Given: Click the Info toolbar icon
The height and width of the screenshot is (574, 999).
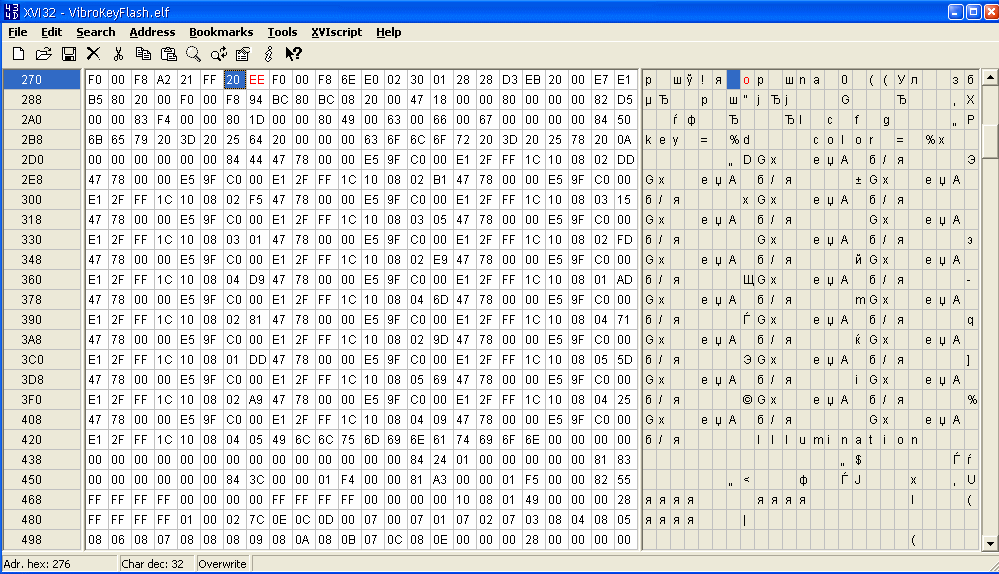Looking at the screenshot, I should pyautogui.click(x=268, y=54).
